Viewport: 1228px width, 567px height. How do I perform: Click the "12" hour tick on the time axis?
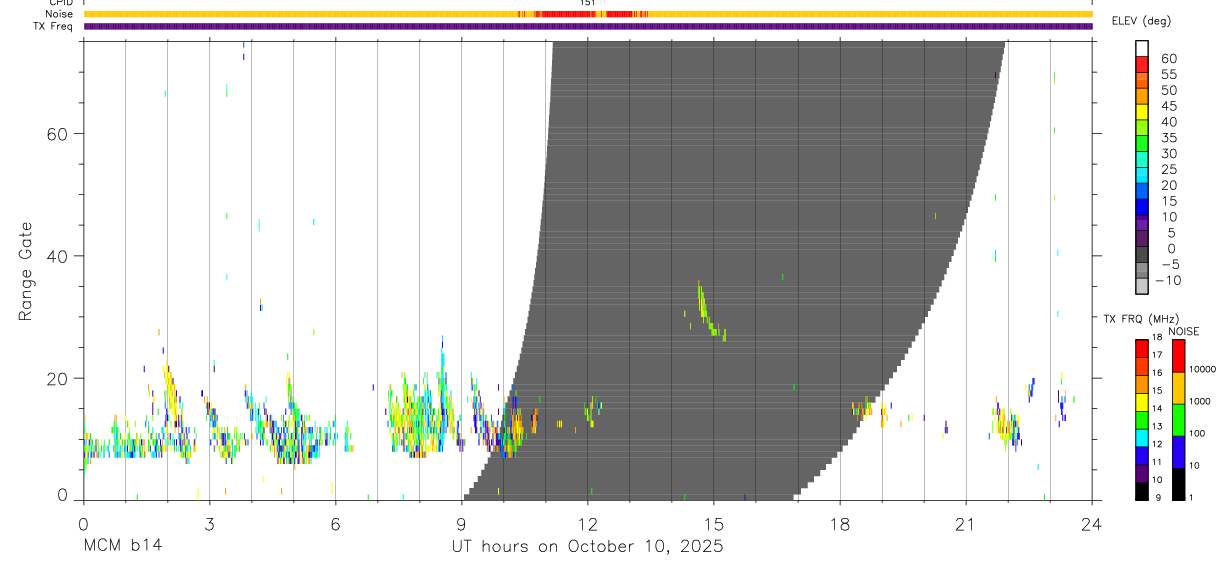(x=588, y=524)
